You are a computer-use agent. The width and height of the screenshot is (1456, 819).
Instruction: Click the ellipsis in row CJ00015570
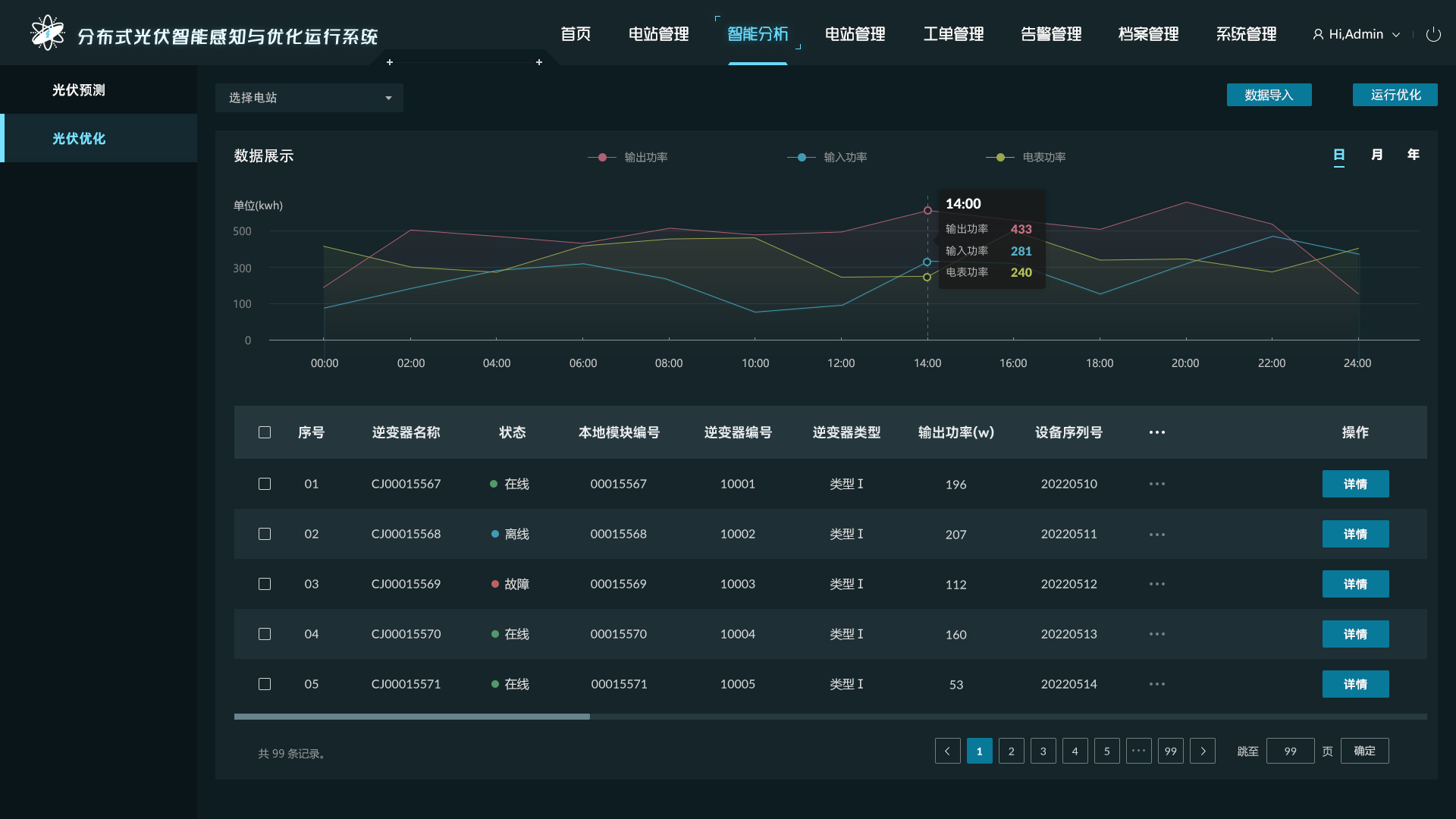[x=1156, y=634]
